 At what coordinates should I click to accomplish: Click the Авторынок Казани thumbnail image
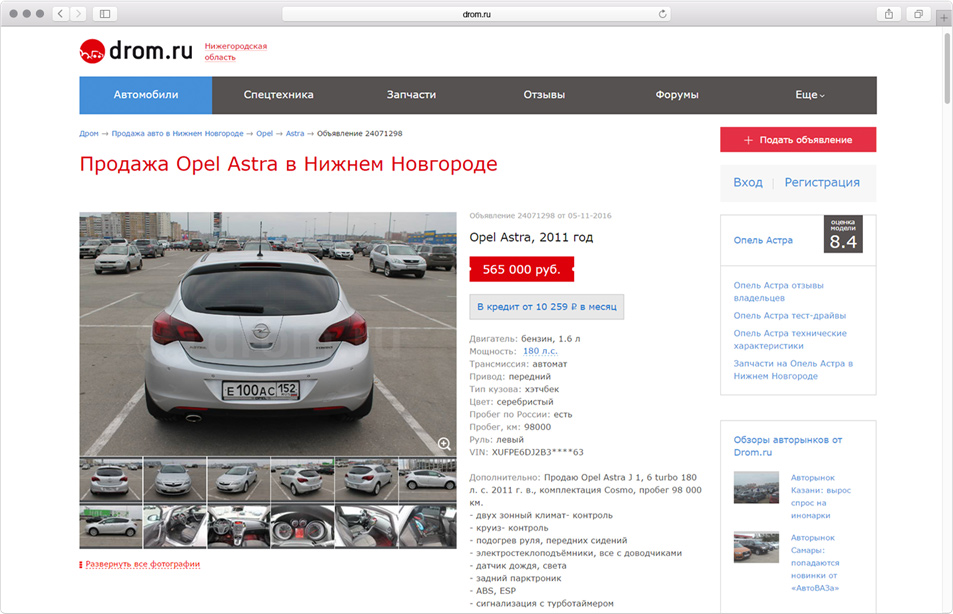coord(756,487)
